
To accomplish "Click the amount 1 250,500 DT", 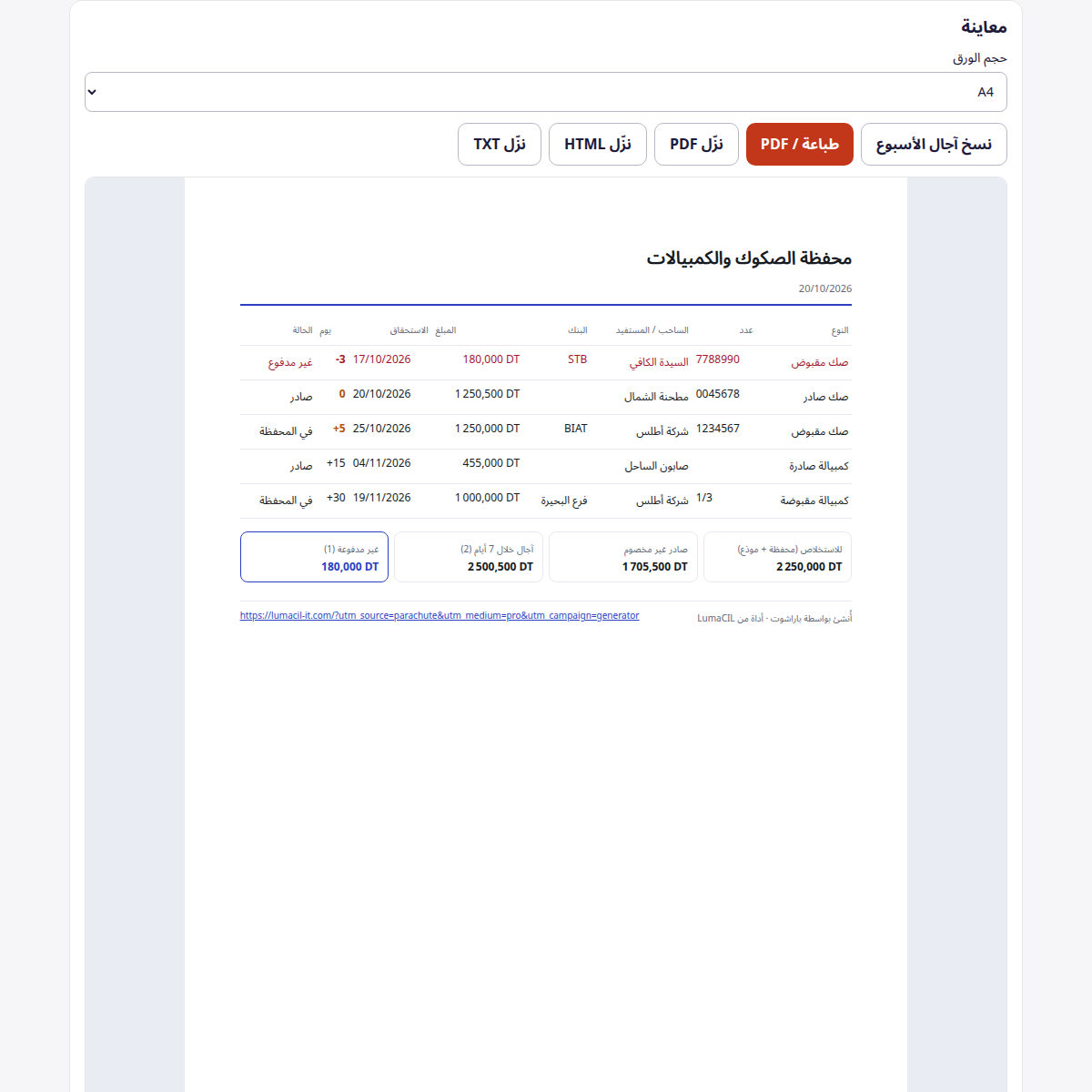I will coord(488,394).
